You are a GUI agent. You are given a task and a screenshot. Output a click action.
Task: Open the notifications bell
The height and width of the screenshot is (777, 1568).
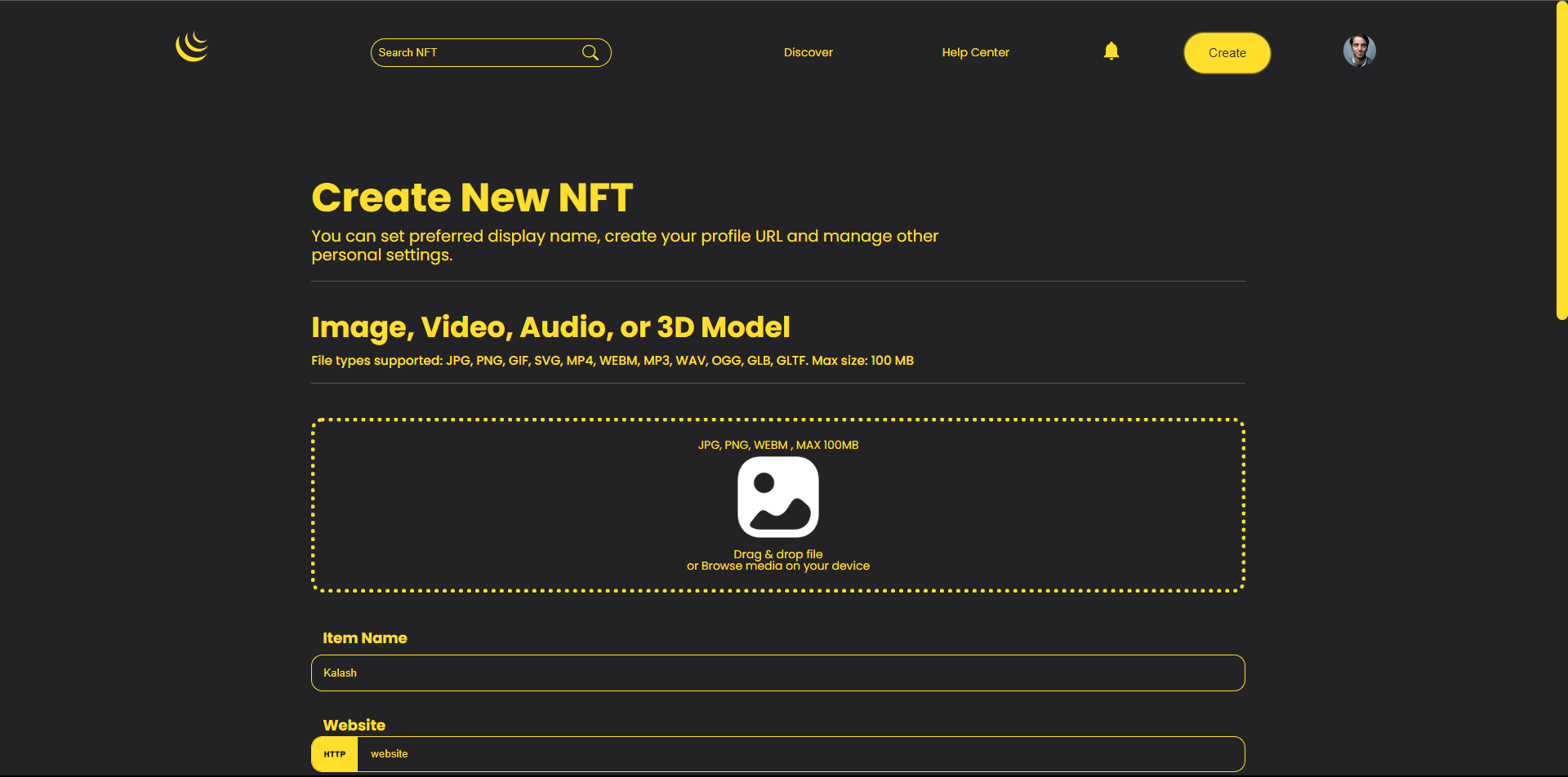coord(1111,51)
